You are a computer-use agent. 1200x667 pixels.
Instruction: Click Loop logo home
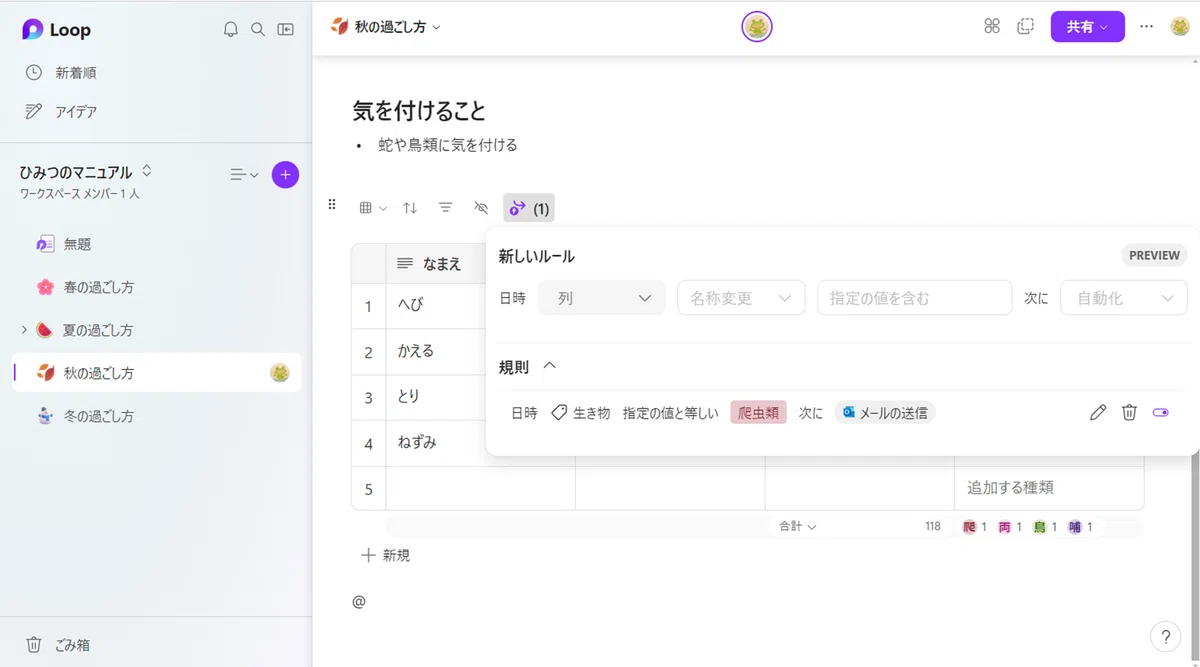57,30
